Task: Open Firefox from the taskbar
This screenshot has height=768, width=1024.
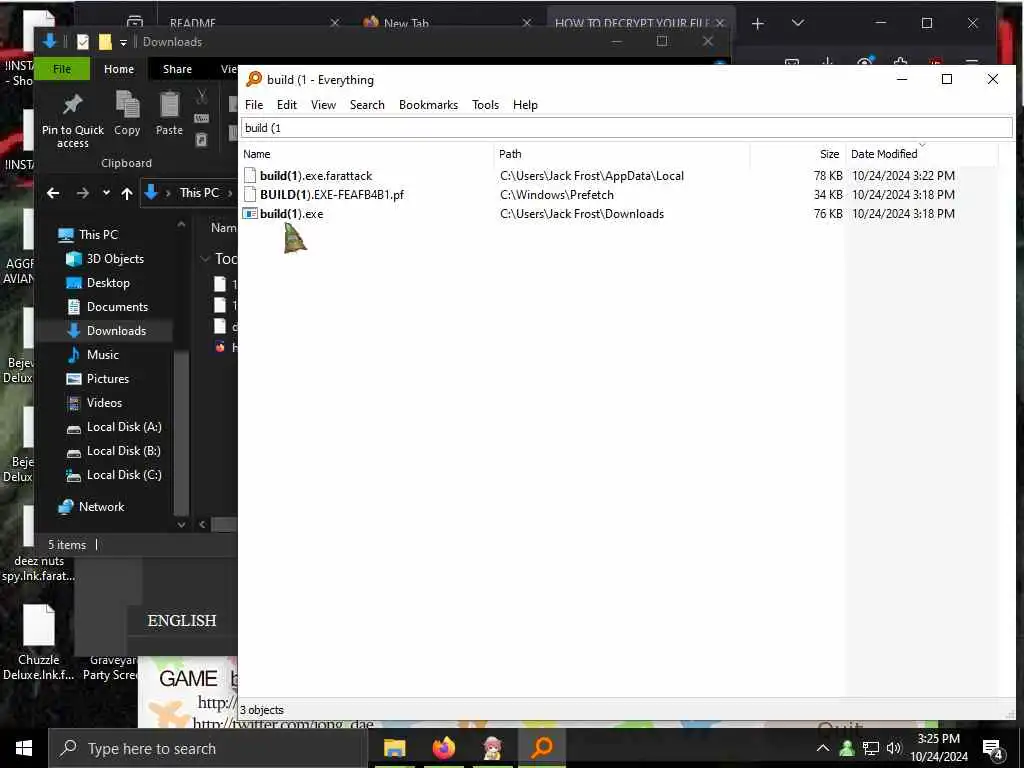Action: click(x=443, y=748)
